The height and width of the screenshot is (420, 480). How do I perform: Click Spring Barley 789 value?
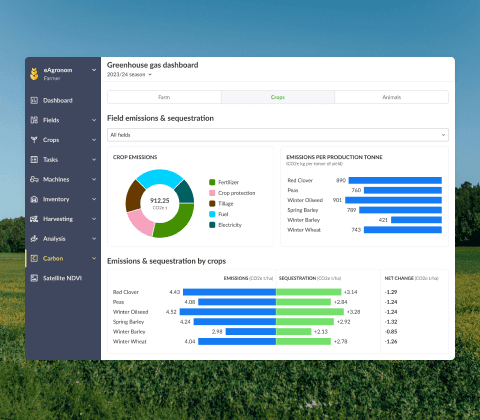coord(352,210)
